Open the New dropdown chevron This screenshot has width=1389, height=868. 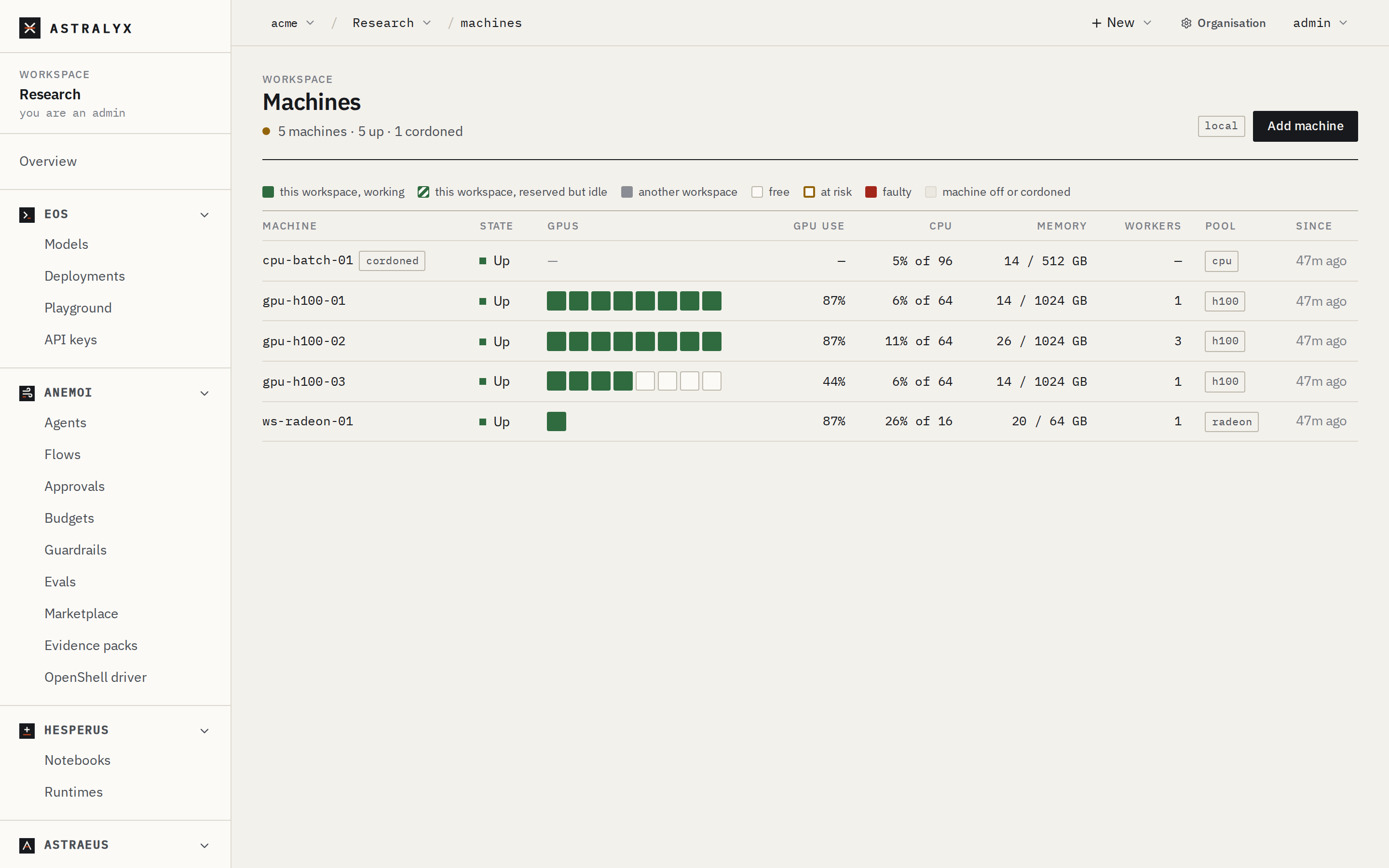click(x=1147, y=23)
